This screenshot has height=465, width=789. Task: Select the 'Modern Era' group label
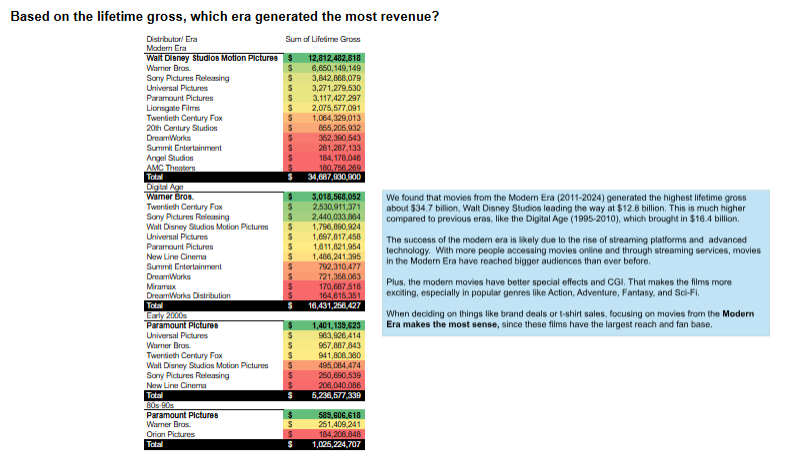pyautogui.click(x=166, y=48)
